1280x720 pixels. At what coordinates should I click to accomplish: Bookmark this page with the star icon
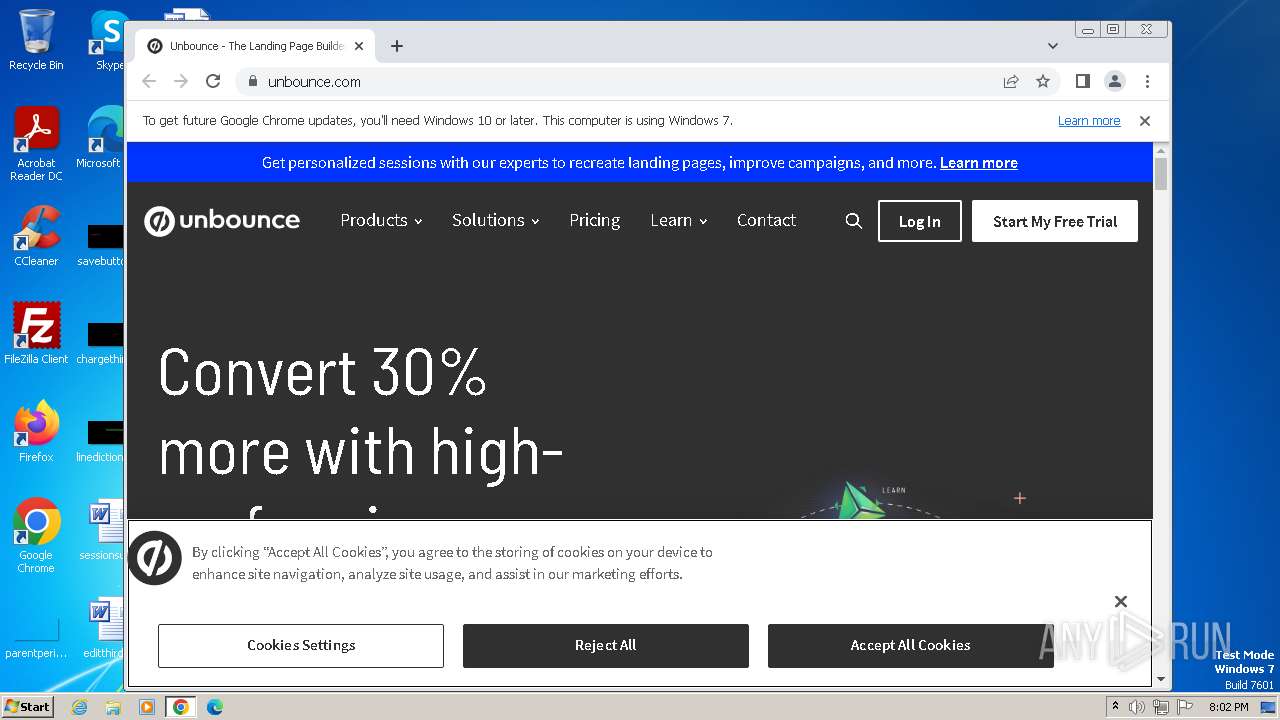click(1043, 81)
